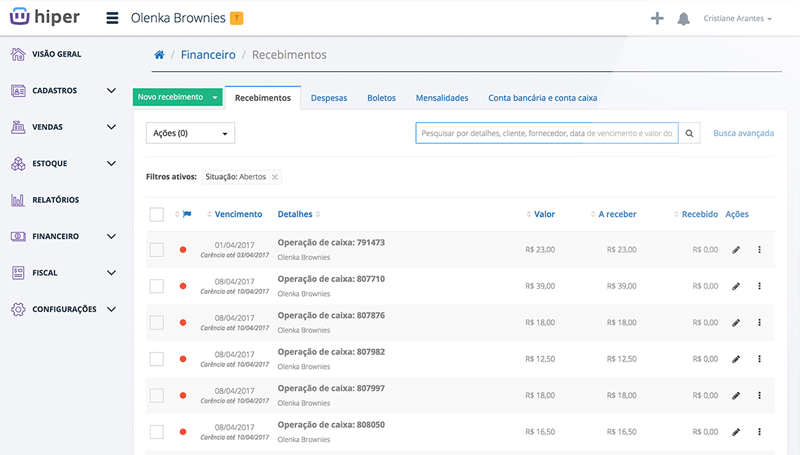Click the plus icon in header
This screenshot has height=455, width=800.
pos(657,18)
